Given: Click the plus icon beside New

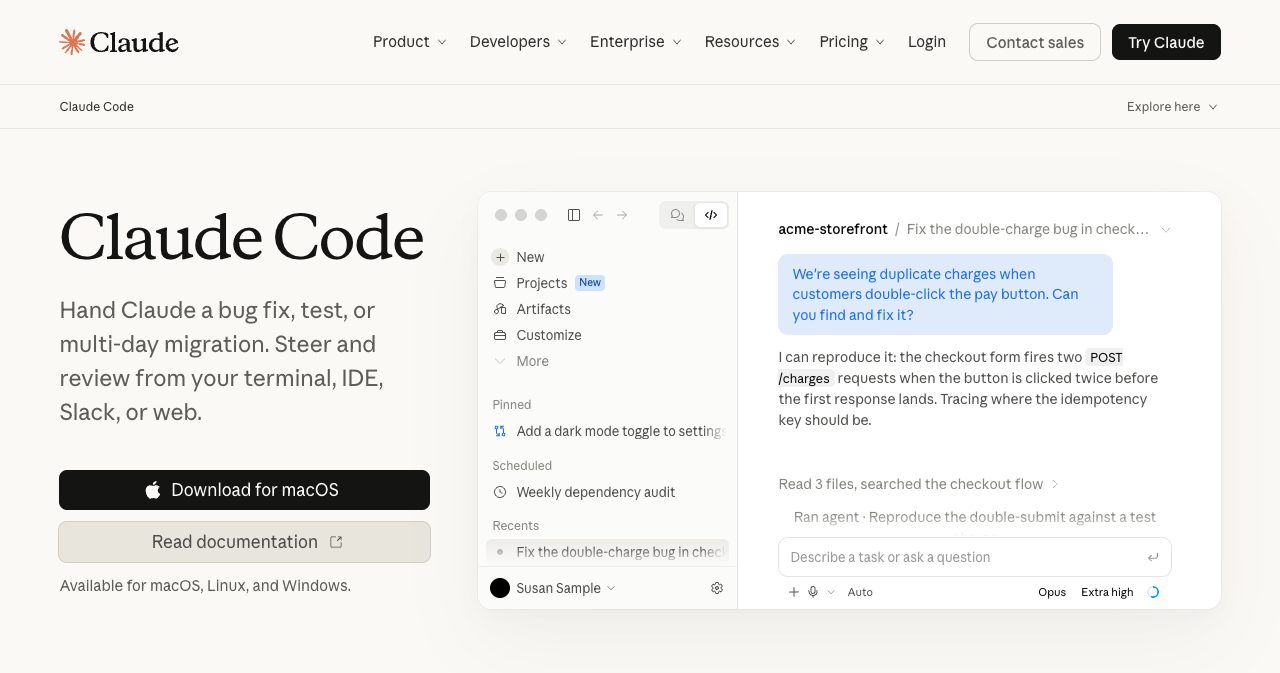Looking at the screenshot, I should point(500,257).
